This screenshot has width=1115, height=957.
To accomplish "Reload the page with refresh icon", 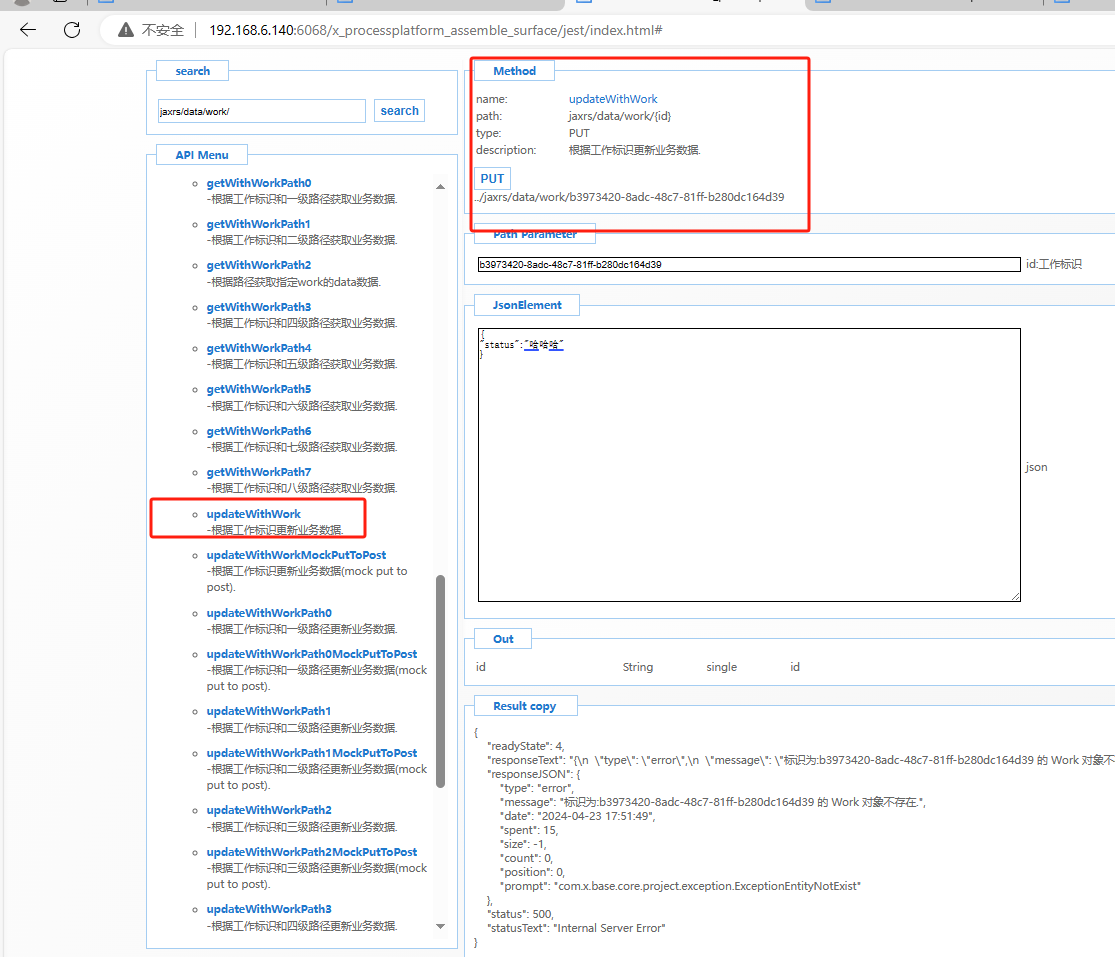I will click(72, 30).
